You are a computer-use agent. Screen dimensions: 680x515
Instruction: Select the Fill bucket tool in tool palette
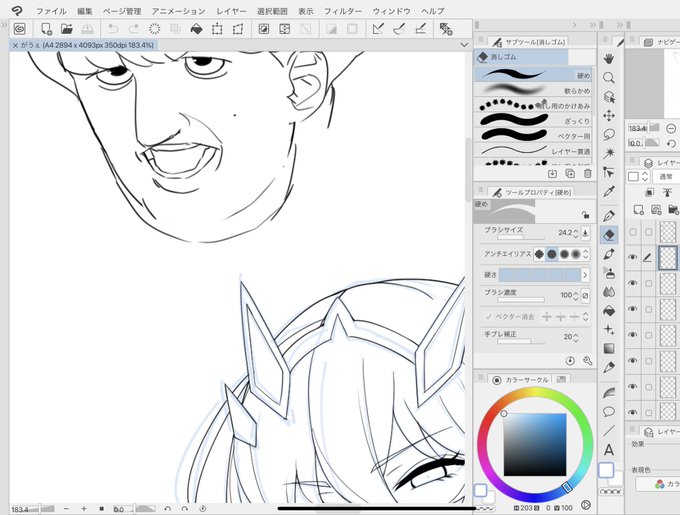(609, 311)
